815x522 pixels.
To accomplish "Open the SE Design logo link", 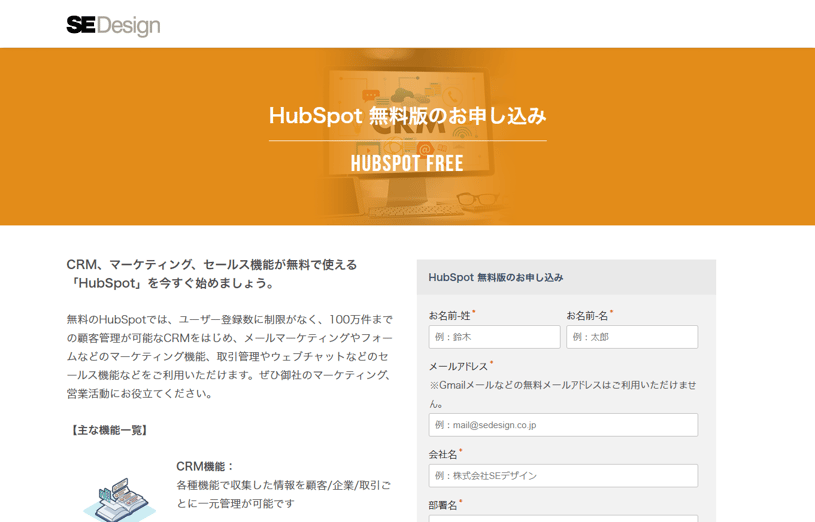I will (x=113, y=25).
